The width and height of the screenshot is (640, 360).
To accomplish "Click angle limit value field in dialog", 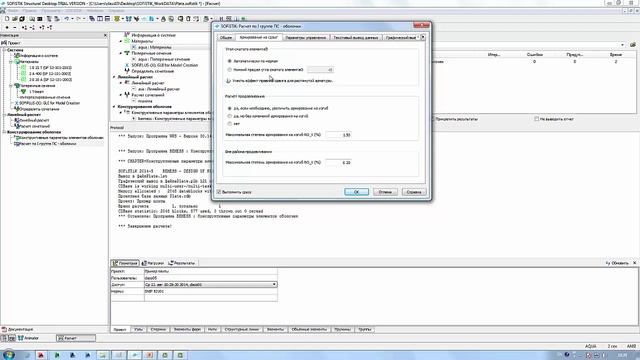I will [x=320, y=70].
